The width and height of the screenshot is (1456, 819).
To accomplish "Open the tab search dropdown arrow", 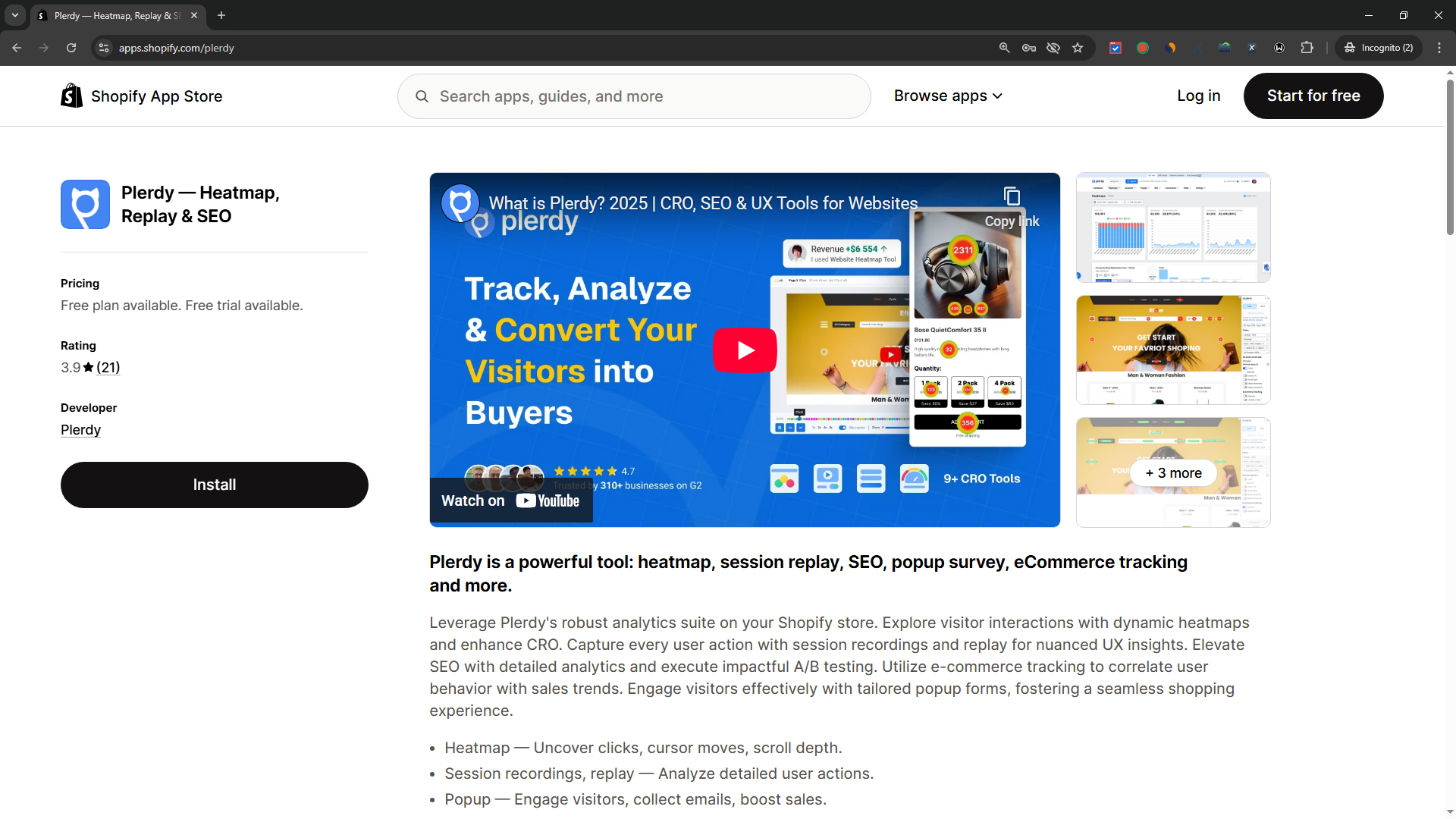I will point(14,15).
